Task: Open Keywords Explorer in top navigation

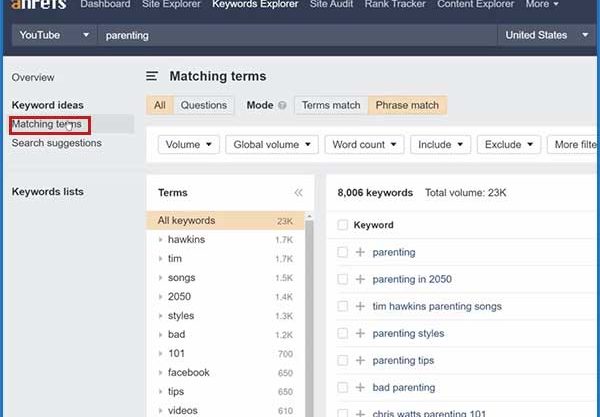Action: tap(255, 4)
